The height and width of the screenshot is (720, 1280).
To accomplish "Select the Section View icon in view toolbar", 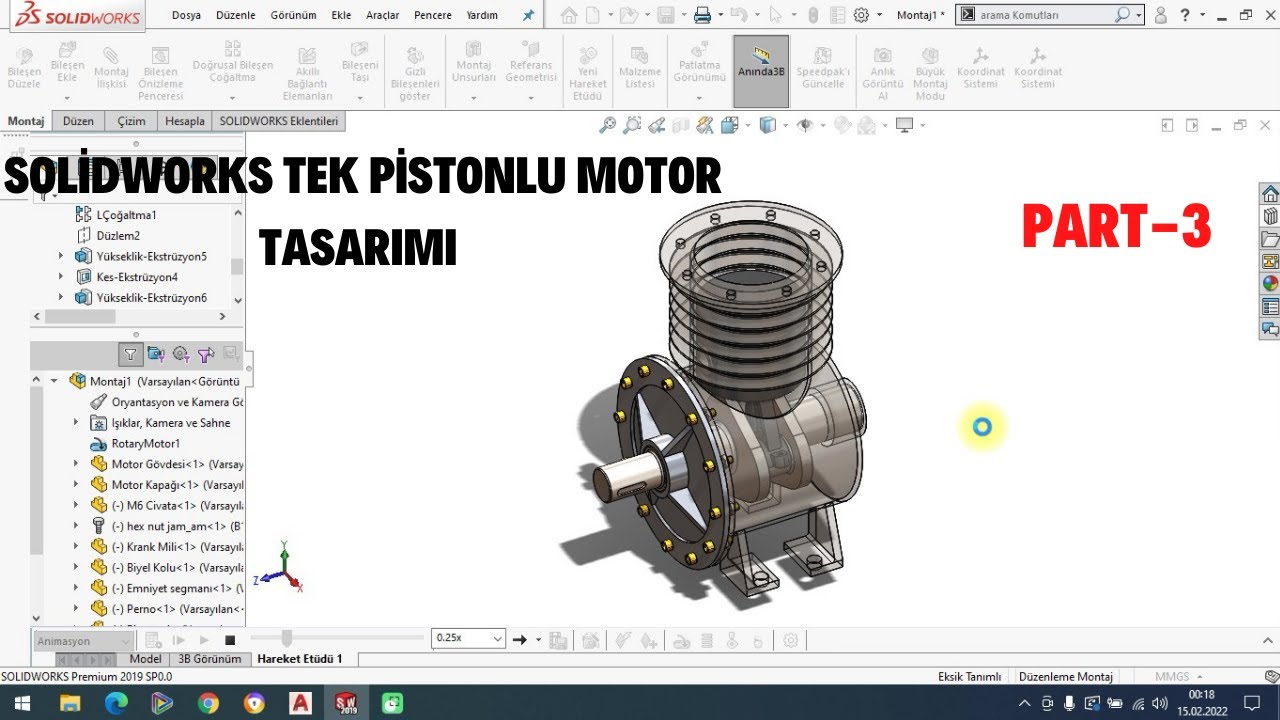I will [681, 125].
